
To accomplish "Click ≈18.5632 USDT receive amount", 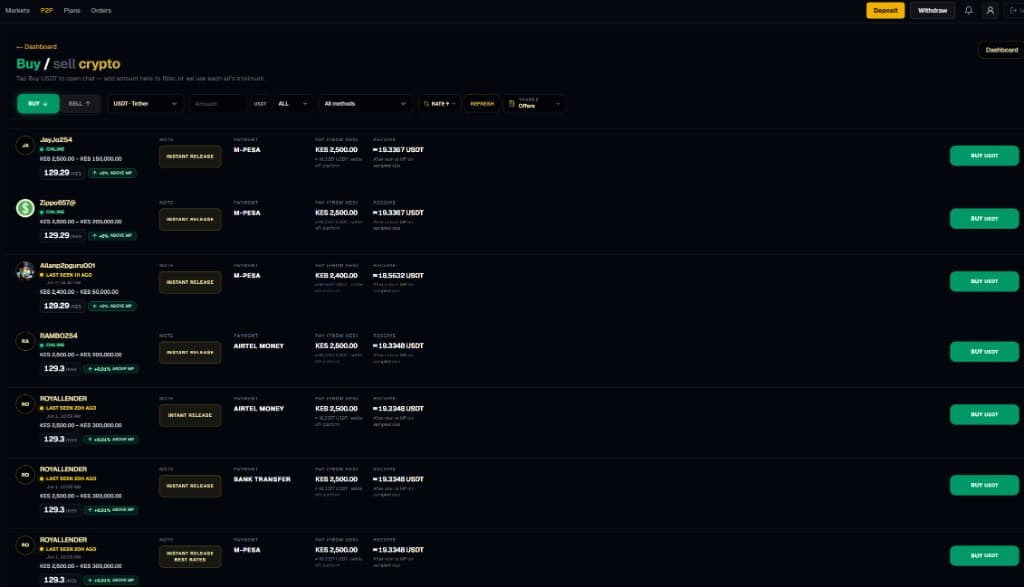I will click(x=398, y=276).
